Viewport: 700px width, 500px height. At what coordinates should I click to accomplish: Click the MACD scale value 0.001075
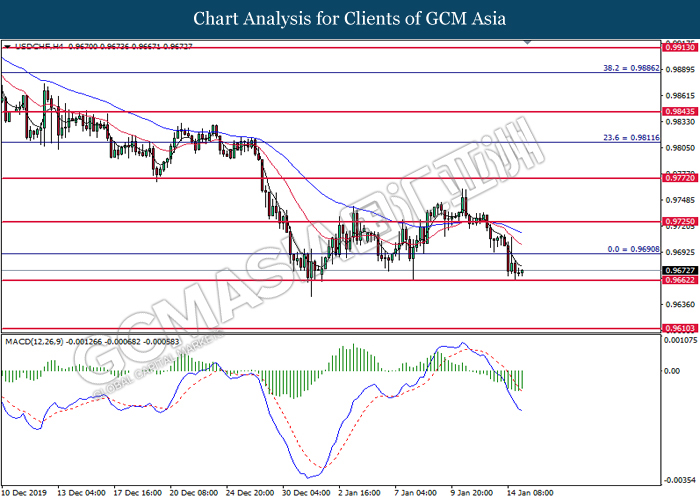[x=680, y=340]
